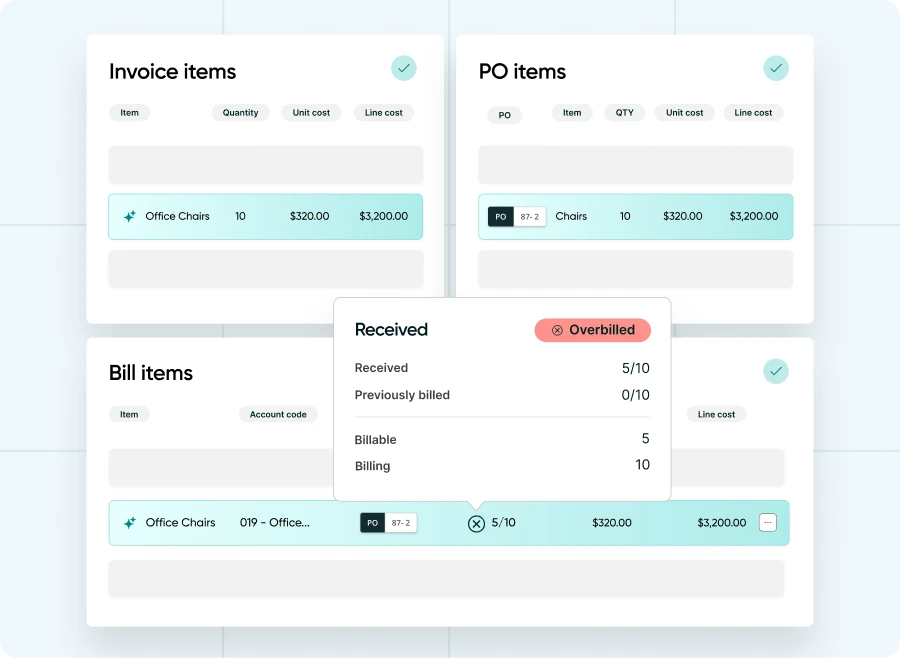Screen dimensions: 900x658
Task: Click the circled X icon next to 5/10
Action: point(476,523)
